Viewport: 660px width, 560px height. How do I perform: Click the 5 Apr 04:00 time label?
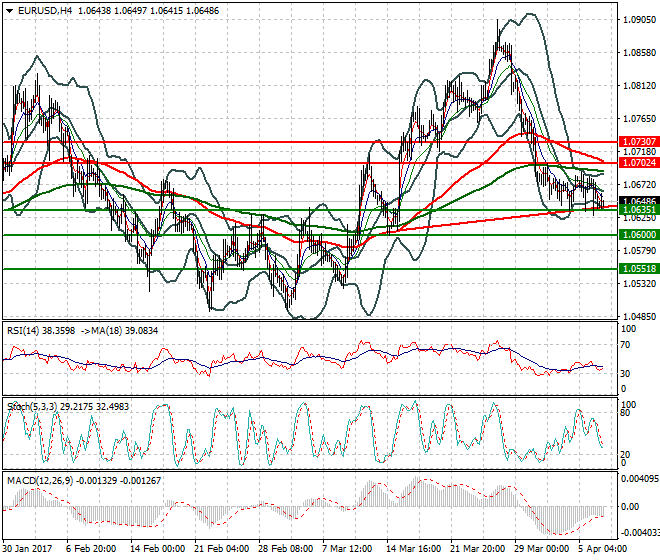pyautogui.click(x=603, y=549)
